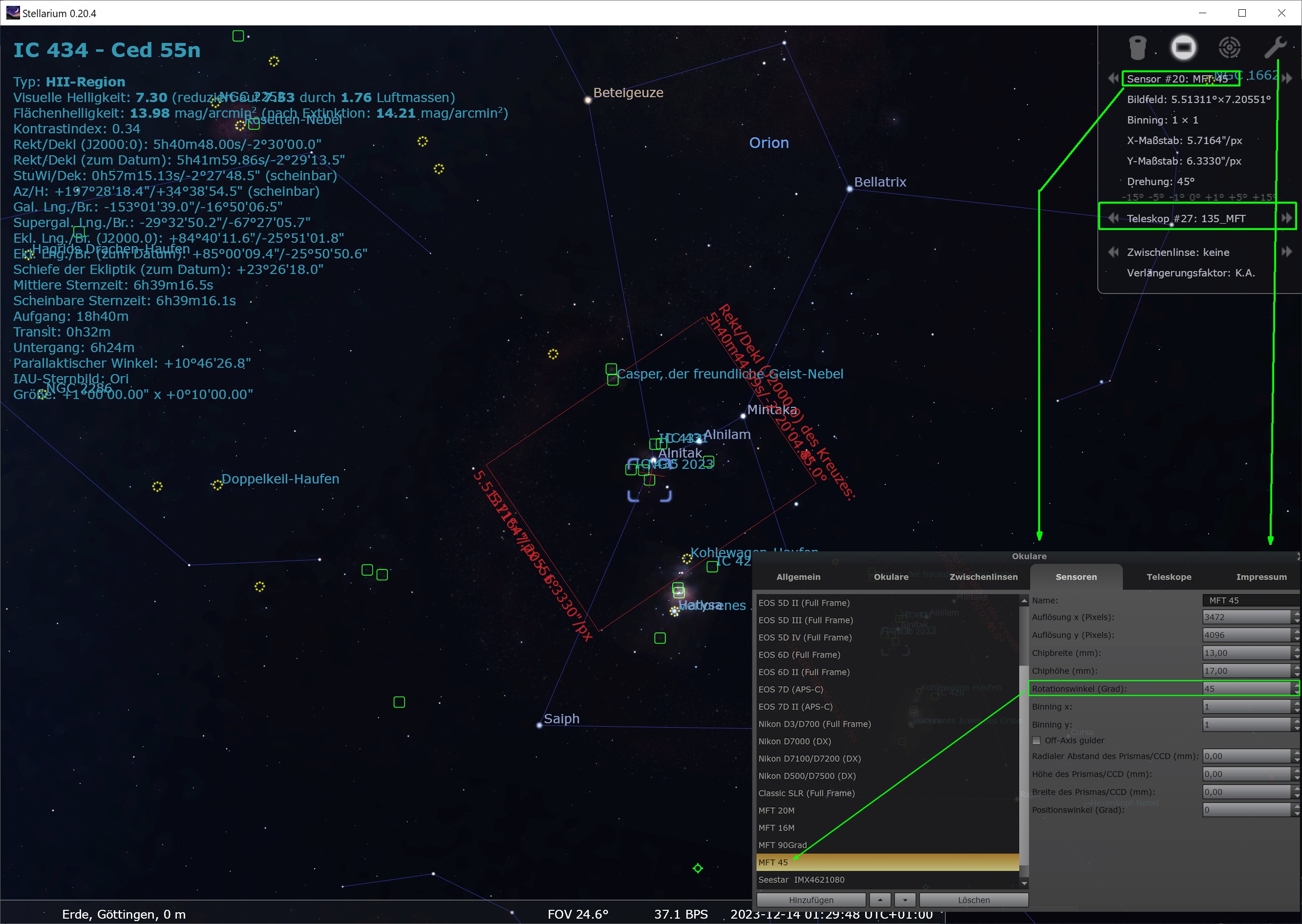
Task: Select the Doppelkeil-Haufen cluster marker
Action: tap(217, 485)
